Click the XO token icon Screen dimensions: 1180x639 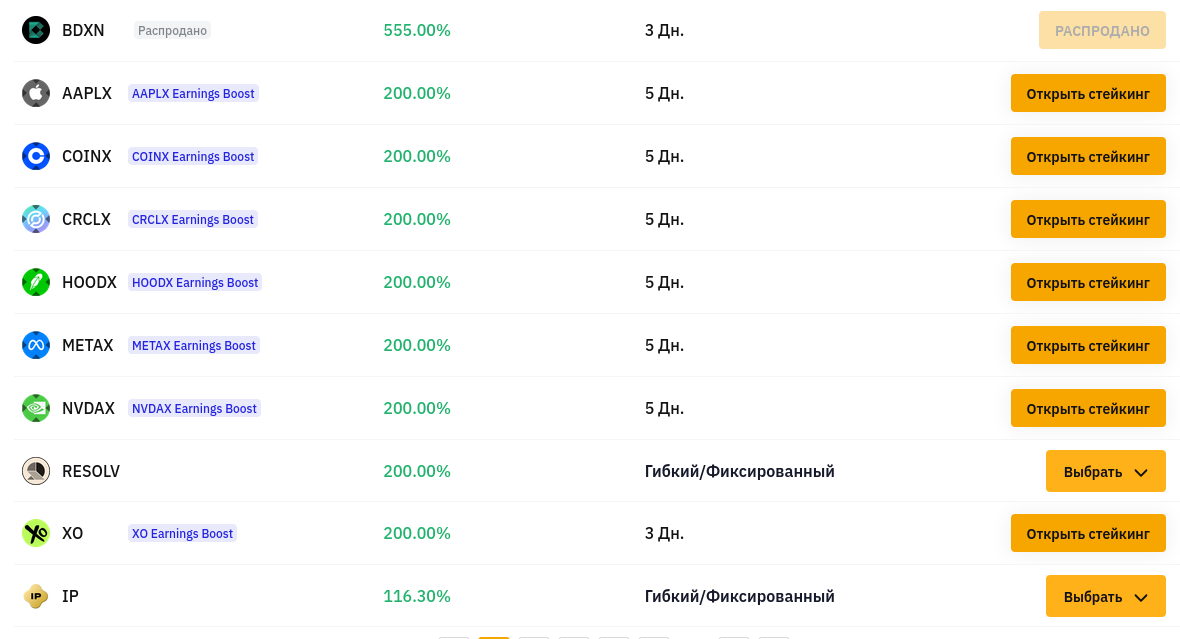35,534
